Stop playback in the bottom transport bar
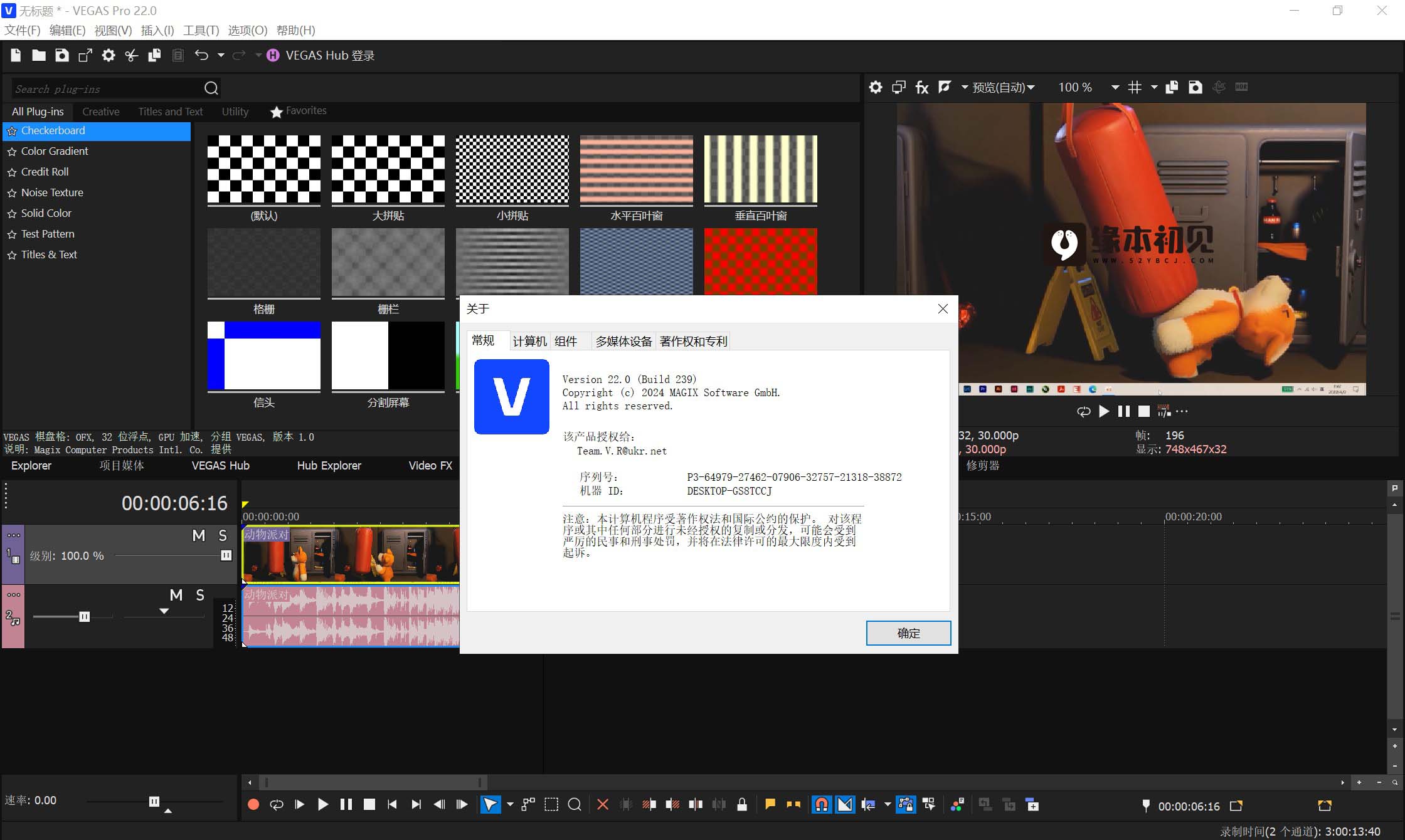The height and width of the screenshot is (840, 1405). pyautogui.click(x=369, y=804)
